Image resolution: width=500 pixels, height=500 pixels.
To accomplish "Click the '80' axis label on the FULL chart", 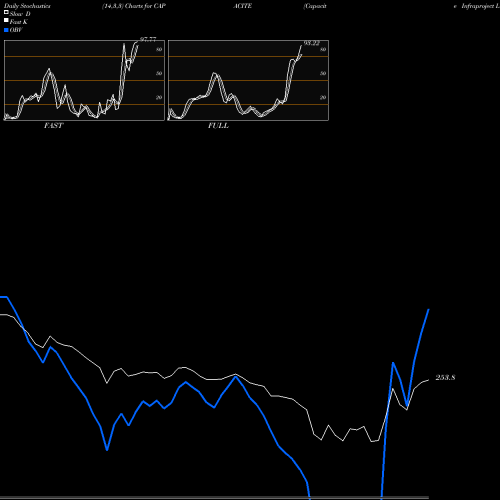I will coord(323,49).
